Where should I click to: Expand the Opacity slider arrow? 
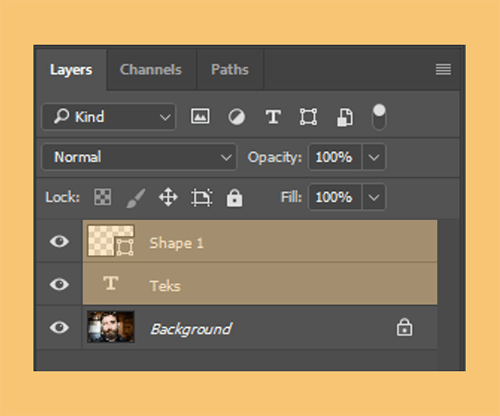(x=374, y=157)
